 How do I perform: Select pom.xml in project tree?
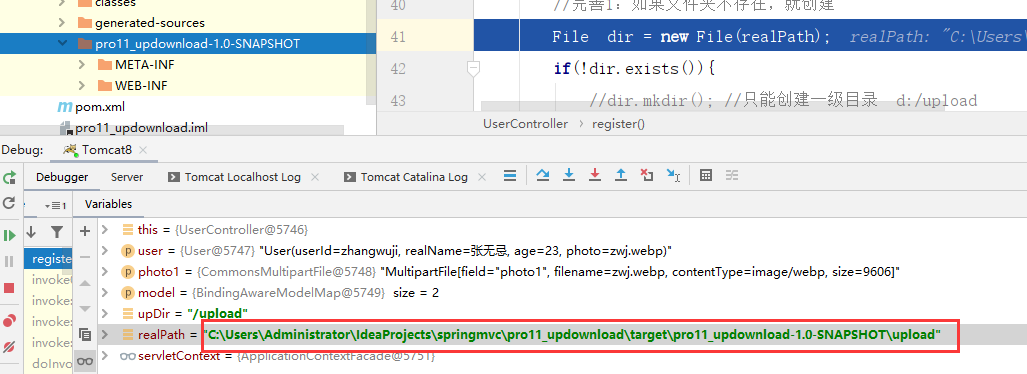point(91,107)
